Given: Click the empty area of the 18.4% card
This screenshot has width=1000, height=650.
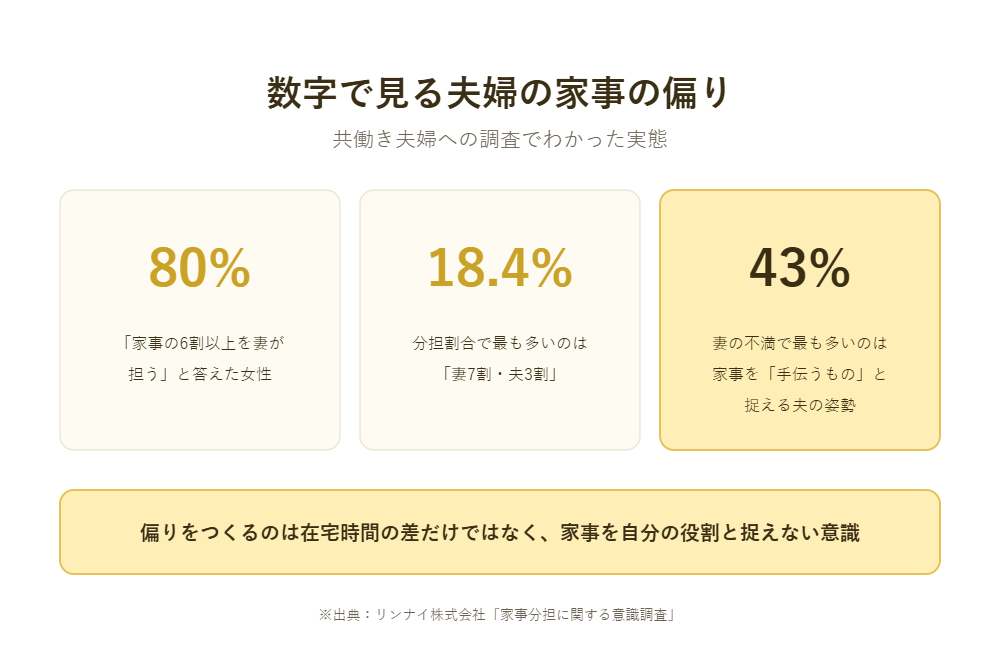Looking at the screenshot, I should [499, 421].
